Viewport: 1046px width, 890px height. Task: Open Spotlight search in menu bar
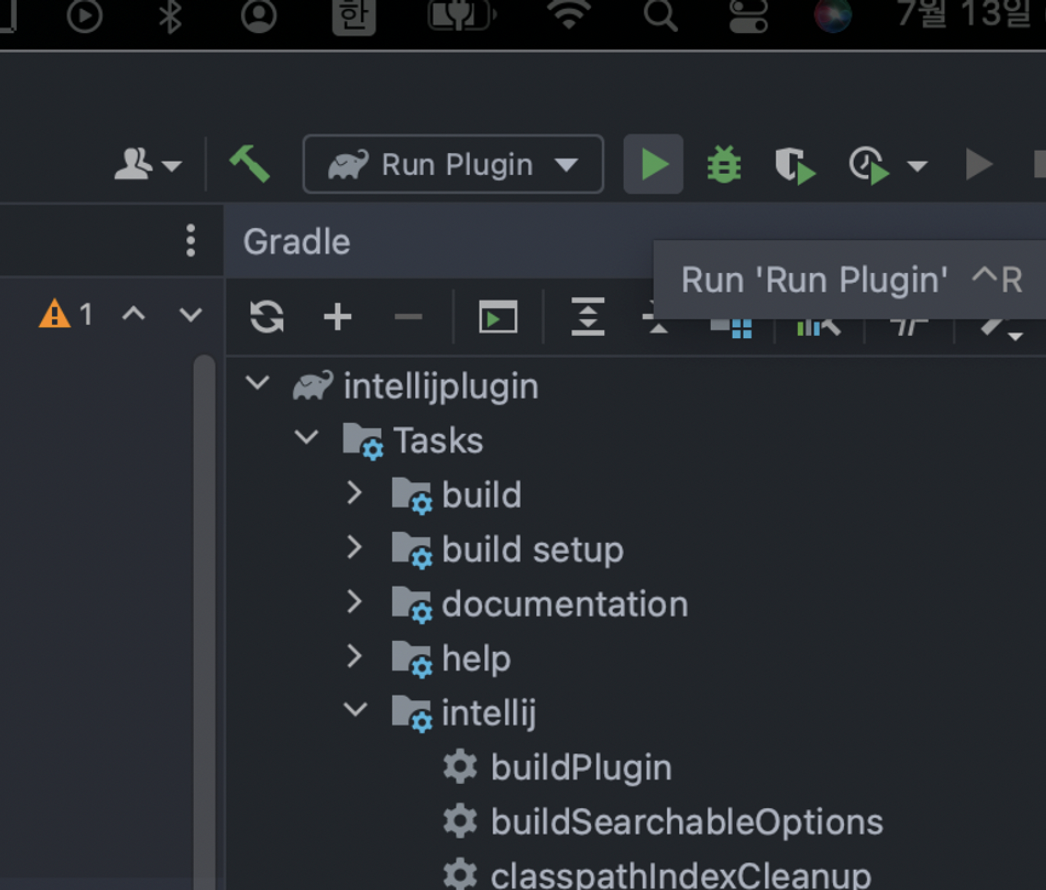coord(660,15)
